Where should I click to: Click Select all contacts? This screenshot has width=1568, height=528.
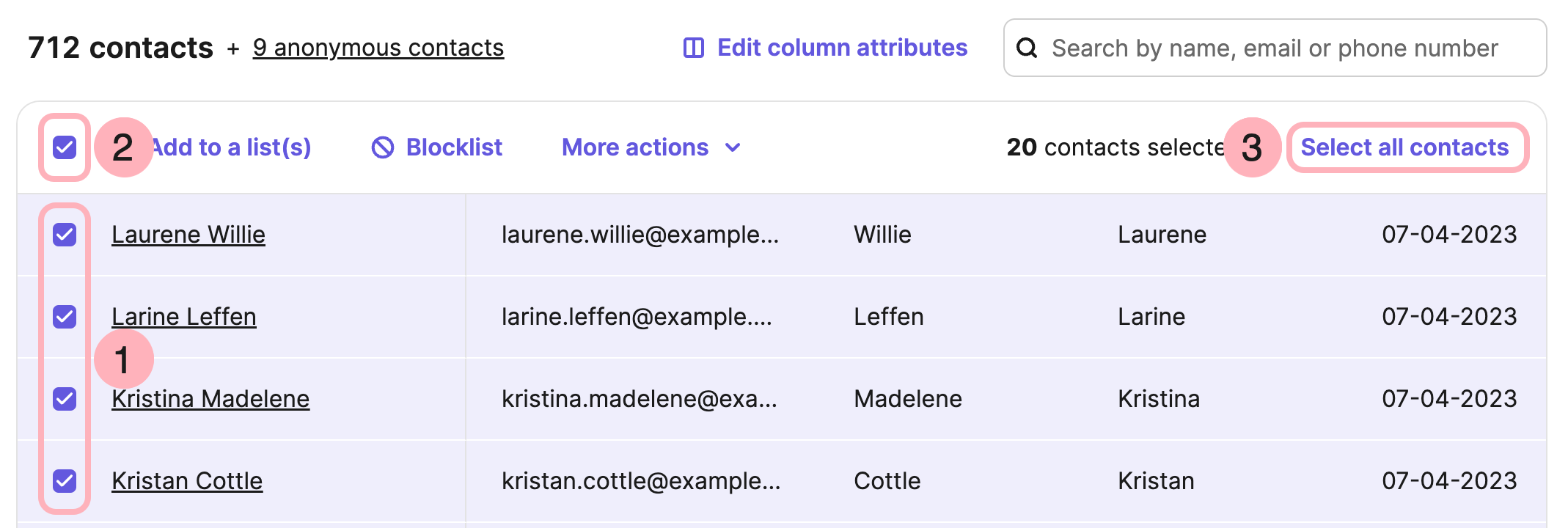(x=1404, y=147)
